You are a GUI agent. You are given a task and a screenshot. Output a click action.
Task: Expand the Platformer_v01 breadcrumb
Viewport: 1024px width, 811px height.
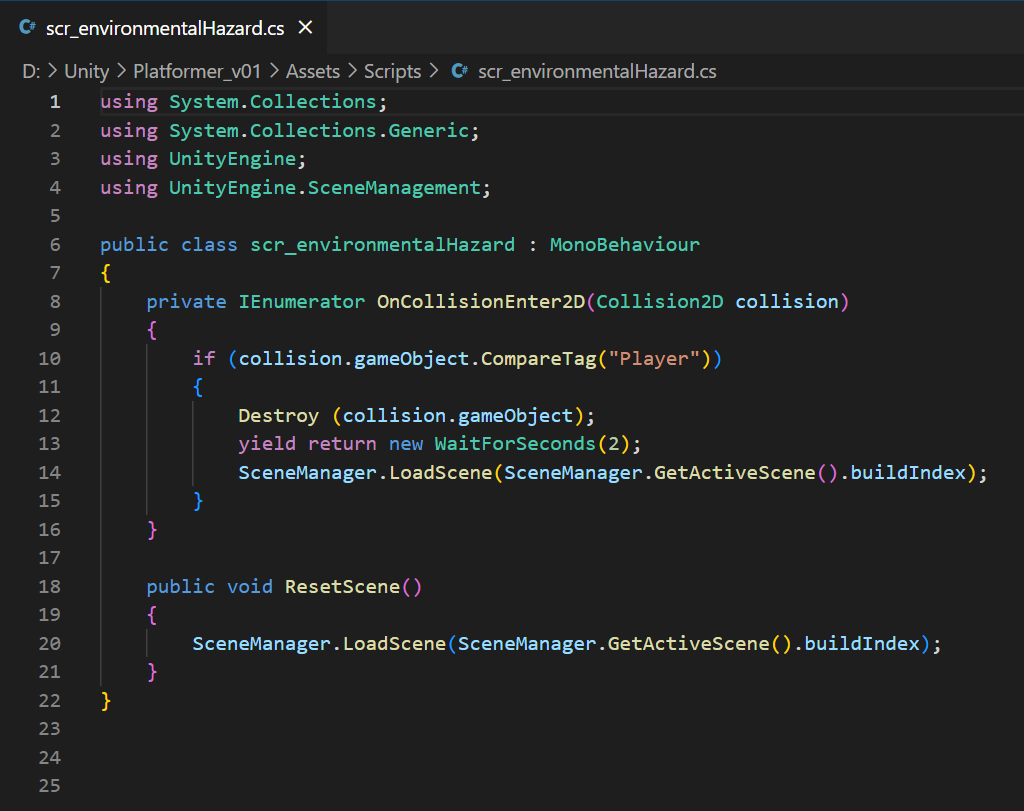click(x=197, y=71)
